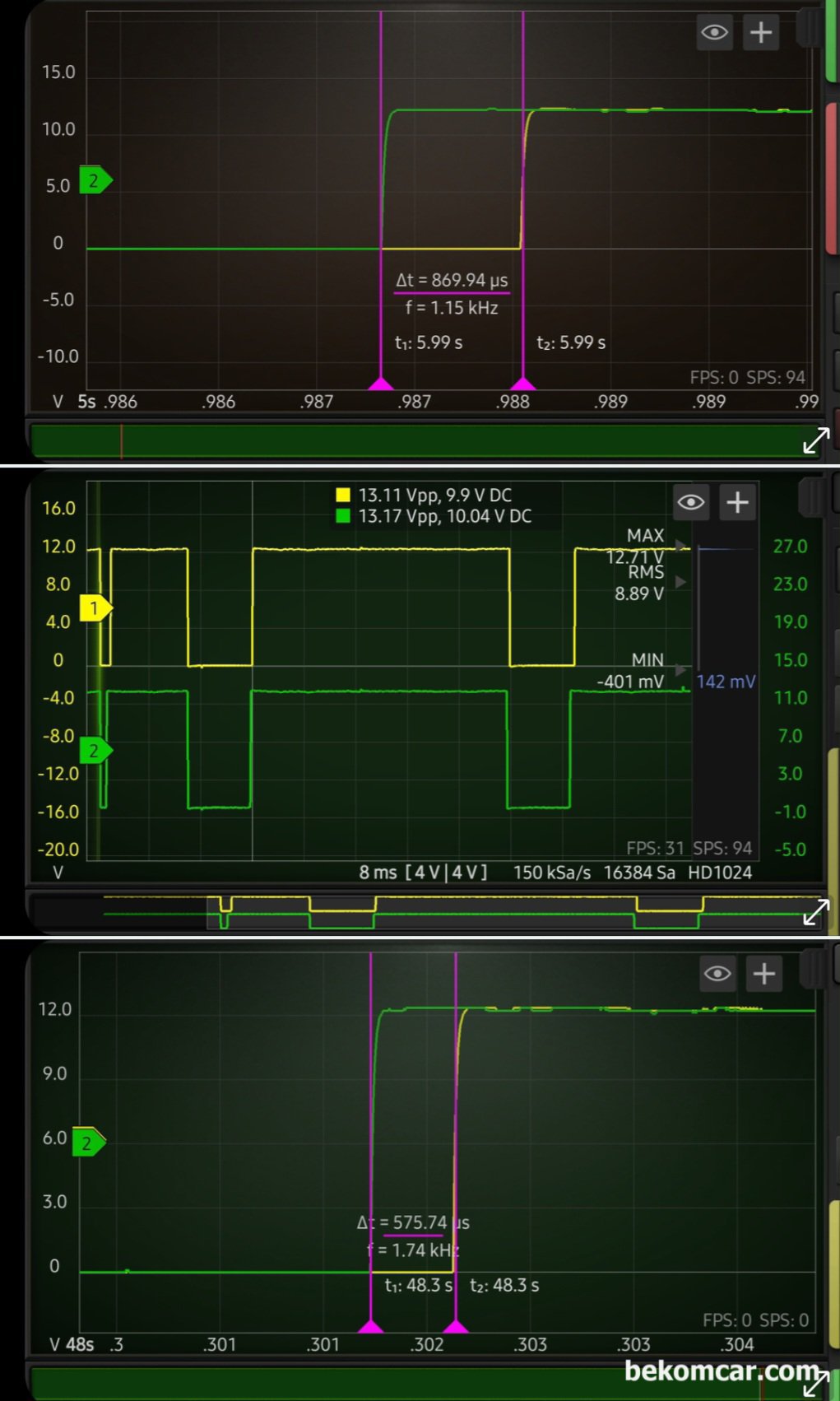Image resolution: width=840 pixels, height=1401 pixels.
Task: Click the plus icon in the top graph
Action: pos(761,33)
